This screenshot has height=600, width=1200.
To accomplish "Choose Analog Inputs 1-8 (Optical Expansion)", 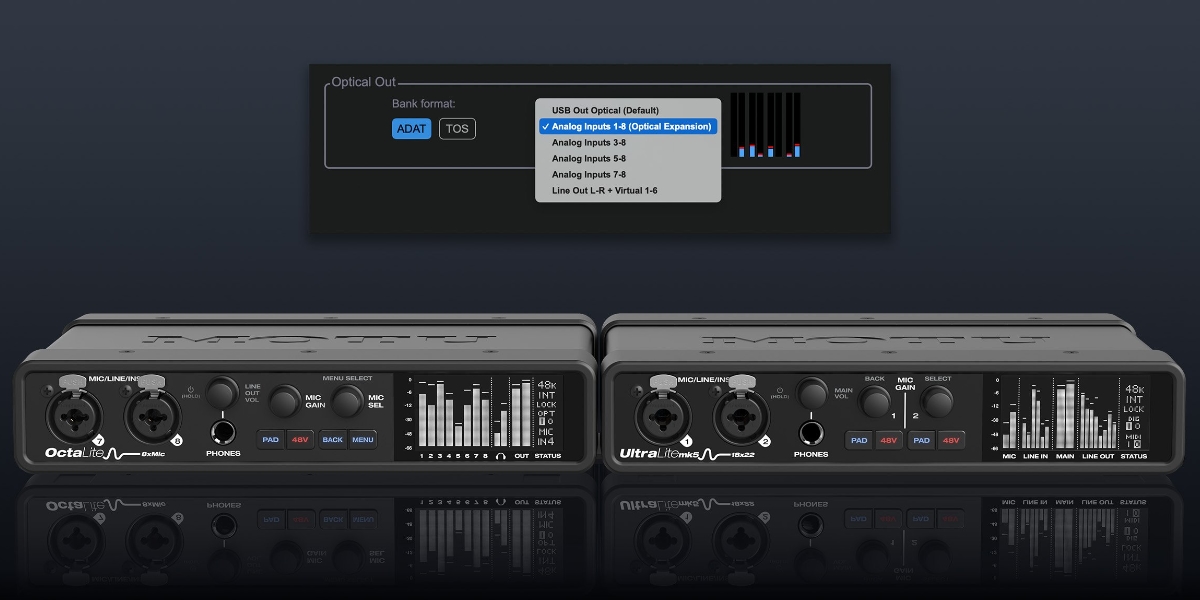I will (x=628, y=126).
